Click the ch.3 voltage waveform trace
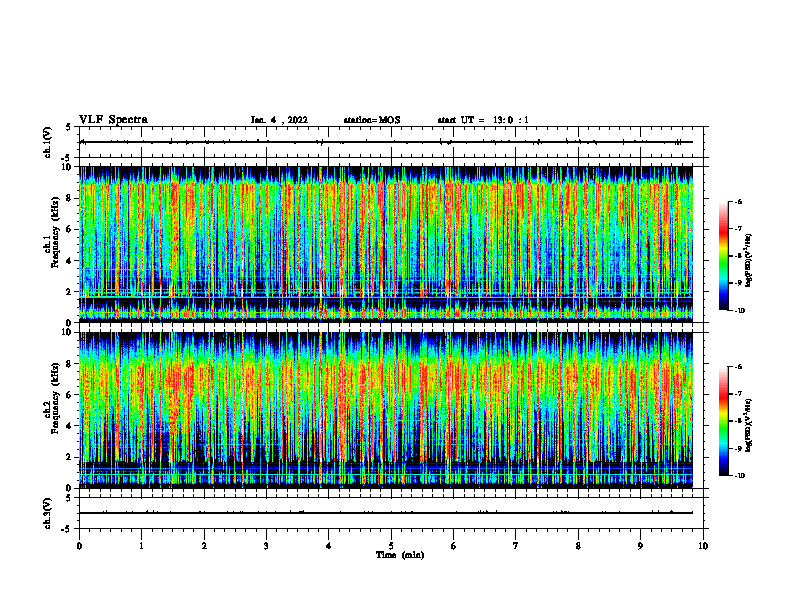792x612 pixels. pyautogui.click(x=386, y=513)
